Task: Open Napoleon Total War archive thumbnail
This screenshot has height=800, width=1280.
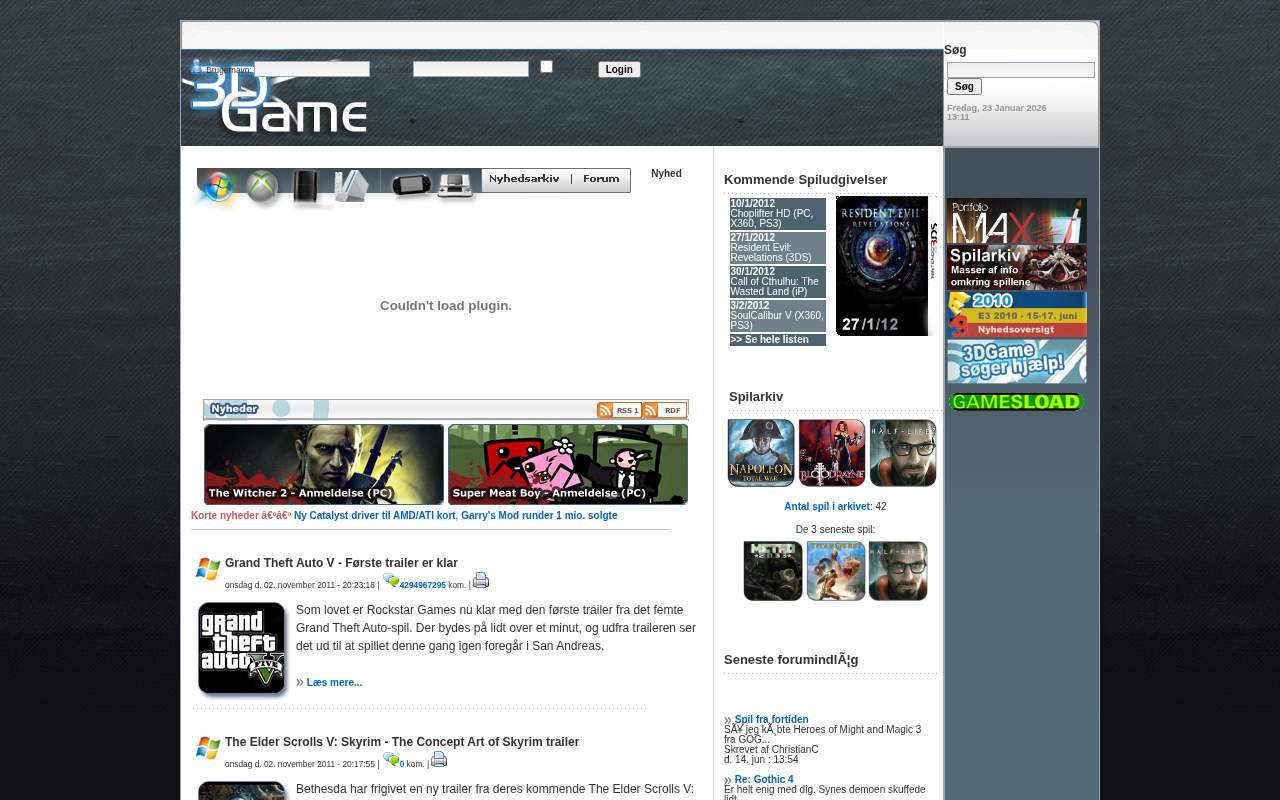Action: pyautogui.click(x=761, y=453)
